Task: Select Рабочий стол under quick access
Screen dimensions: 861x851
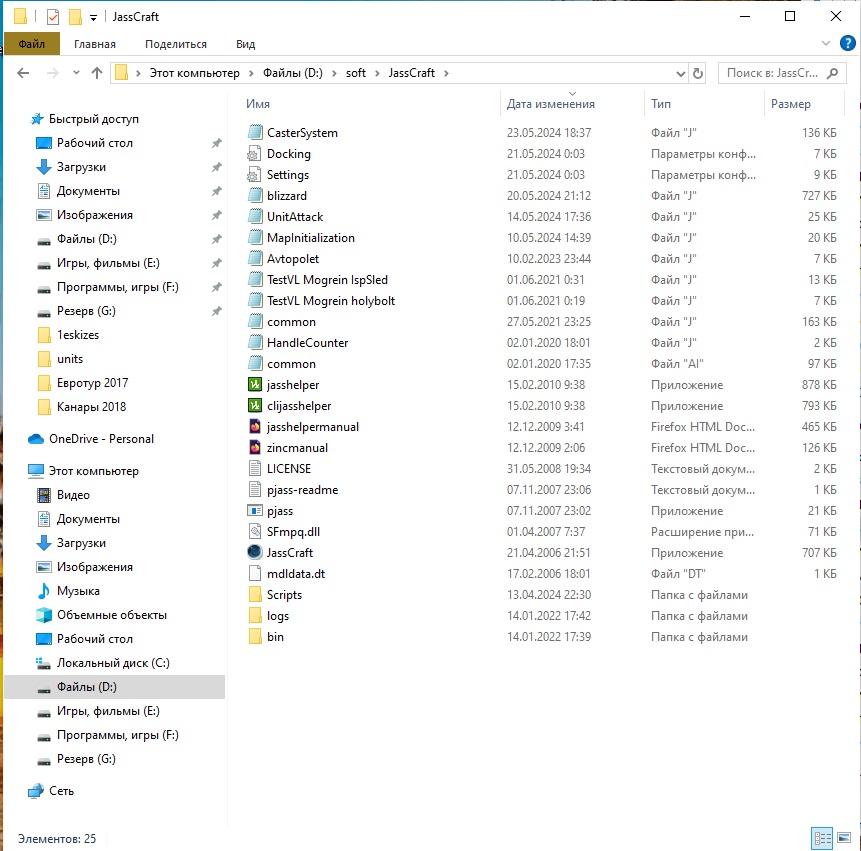Action: click(x=94, y=143)
